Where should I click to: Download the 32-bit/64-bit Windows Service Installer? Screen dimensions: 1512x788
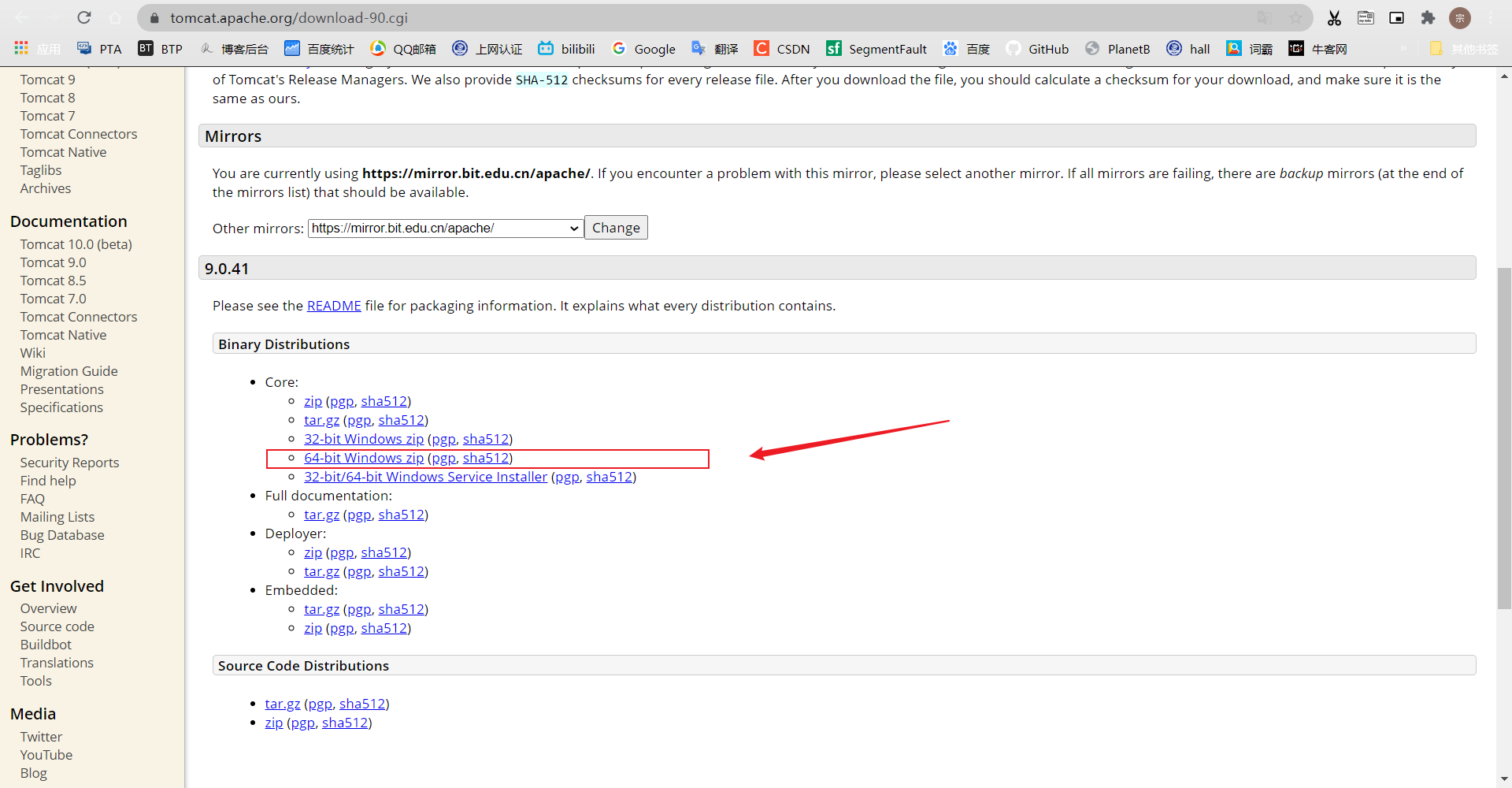[425, 477]
